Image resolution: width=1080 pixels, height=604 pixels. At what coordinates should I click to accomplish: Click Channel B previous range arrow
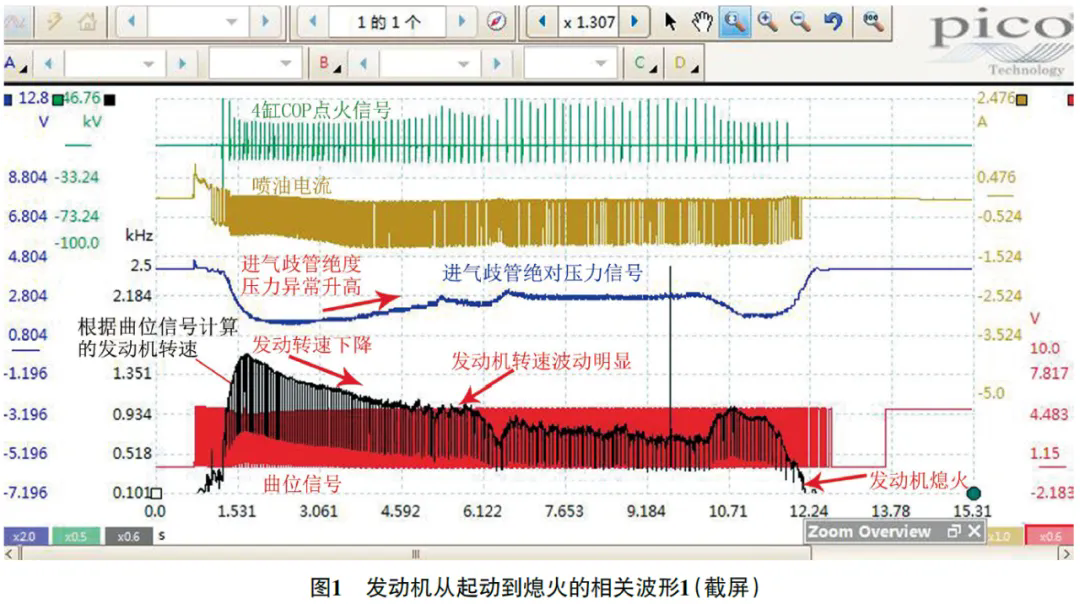click(363, 64)
